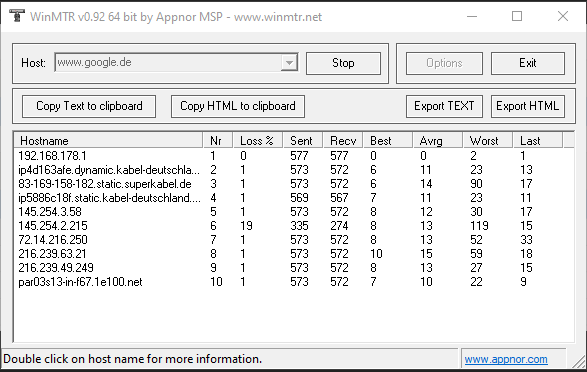Select the ip5886c18f.static.kabel-deutschland row
The image size is (587, 372).
pos(294,198)
